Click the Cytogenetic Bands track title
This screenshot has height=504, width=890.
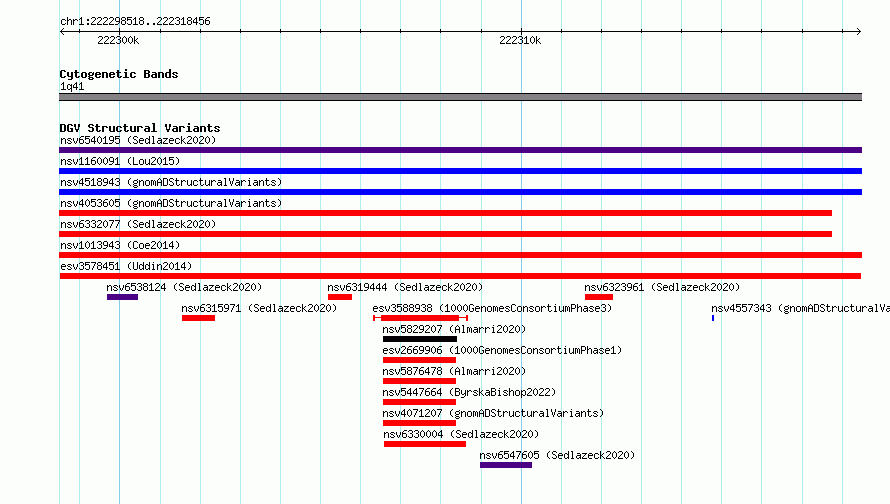tap(119, 74)
